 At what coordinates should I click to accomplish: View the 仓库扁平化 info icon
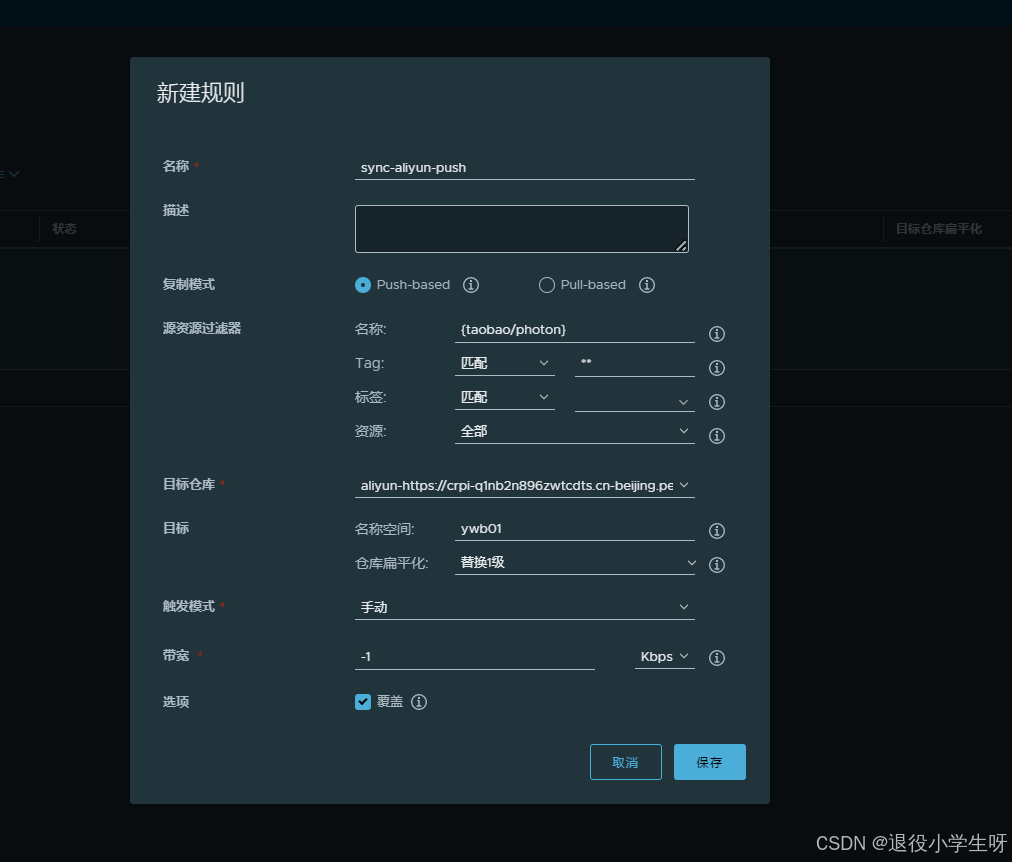point(716,564)
